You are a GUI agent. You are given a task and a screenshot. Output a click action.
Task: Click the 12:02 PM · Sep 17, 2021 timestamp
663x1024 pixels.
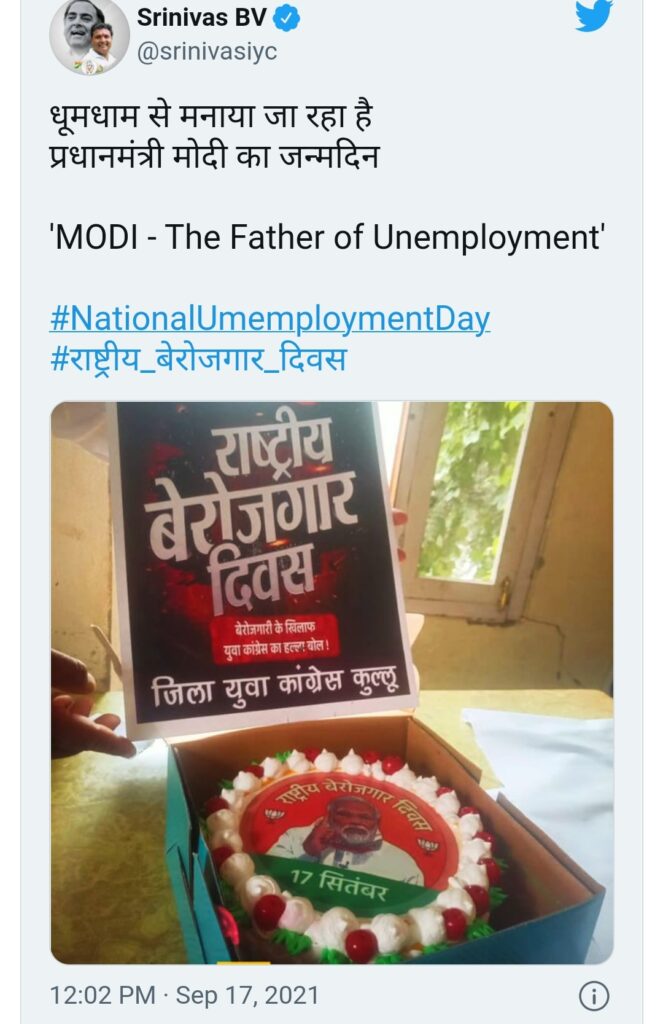[185, 996]
